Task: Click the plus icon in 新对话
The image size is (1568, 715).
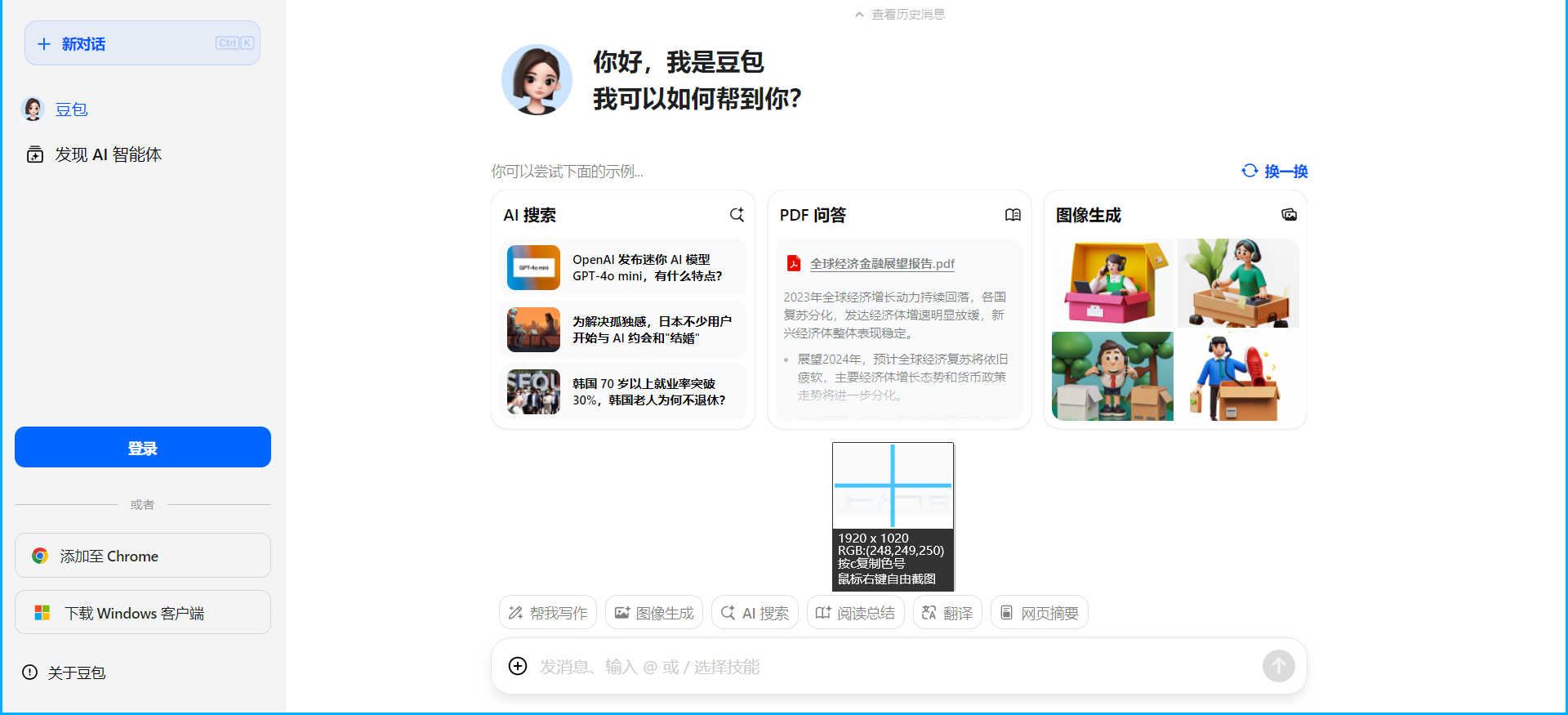Action: point(44,44)
